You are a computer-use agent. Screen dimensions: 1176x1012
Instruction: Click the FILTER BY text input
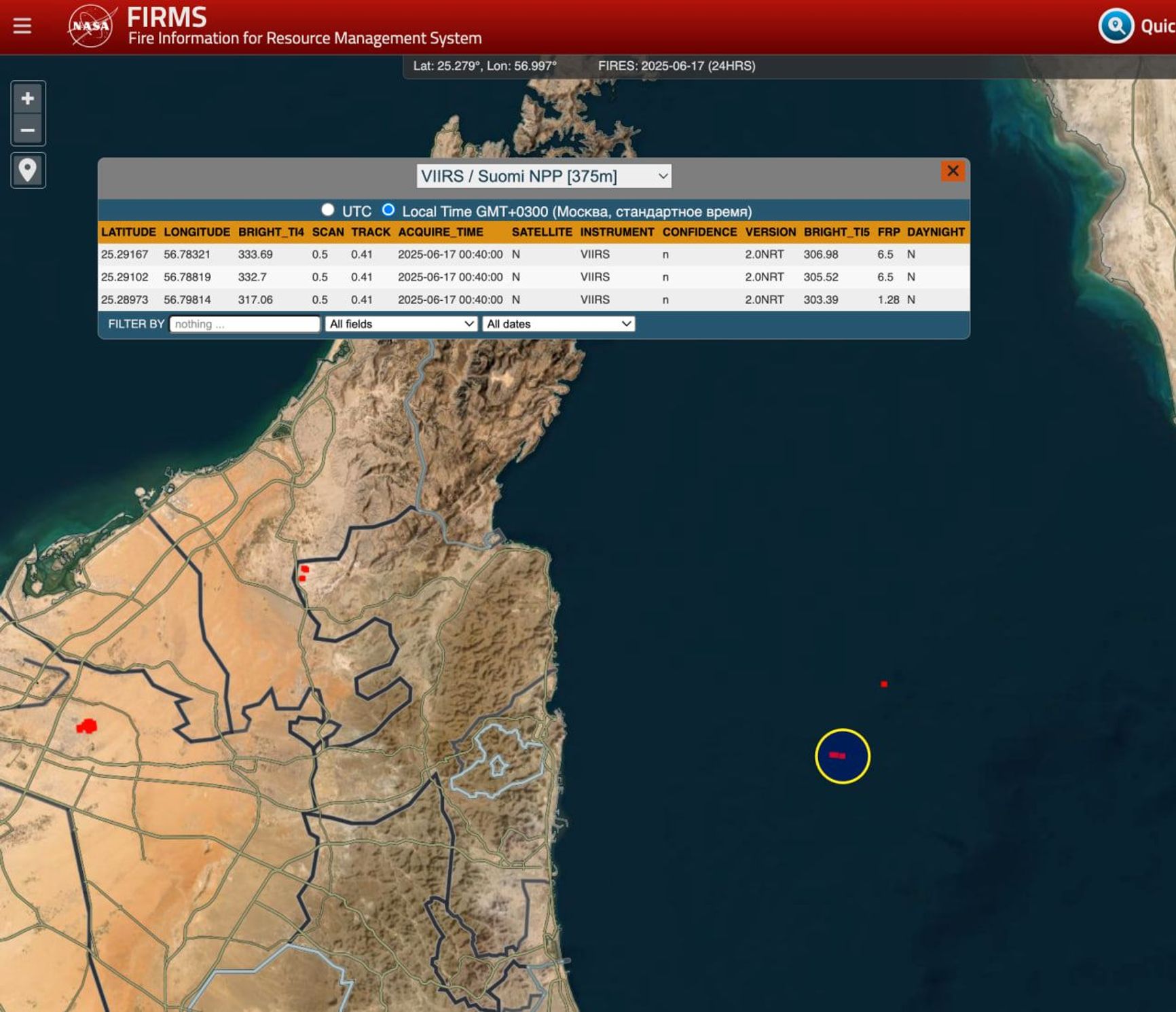(x=245, y=324)
